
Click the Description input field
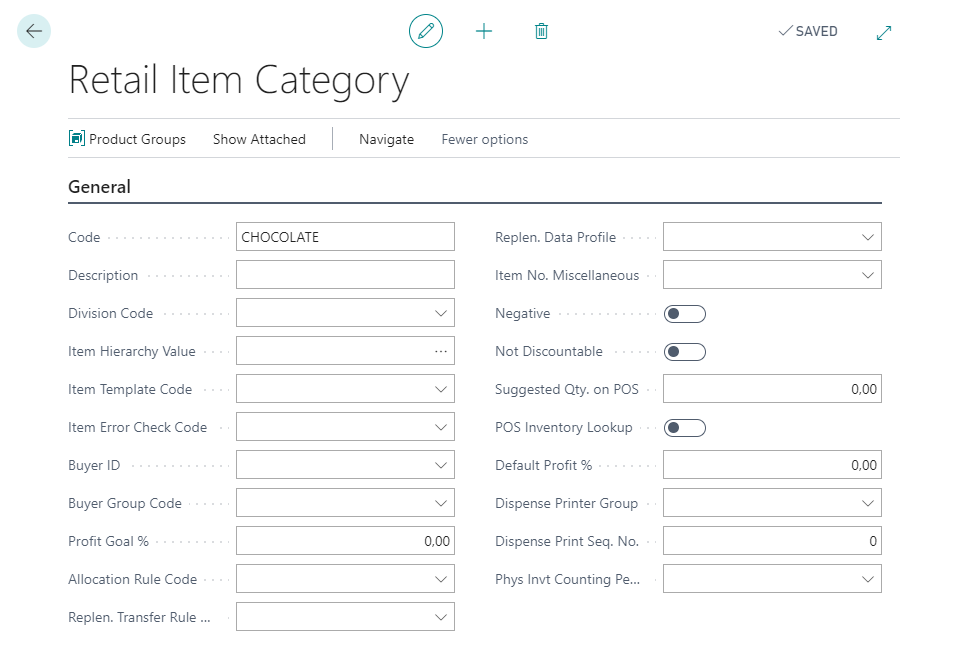tap(345, 275)
